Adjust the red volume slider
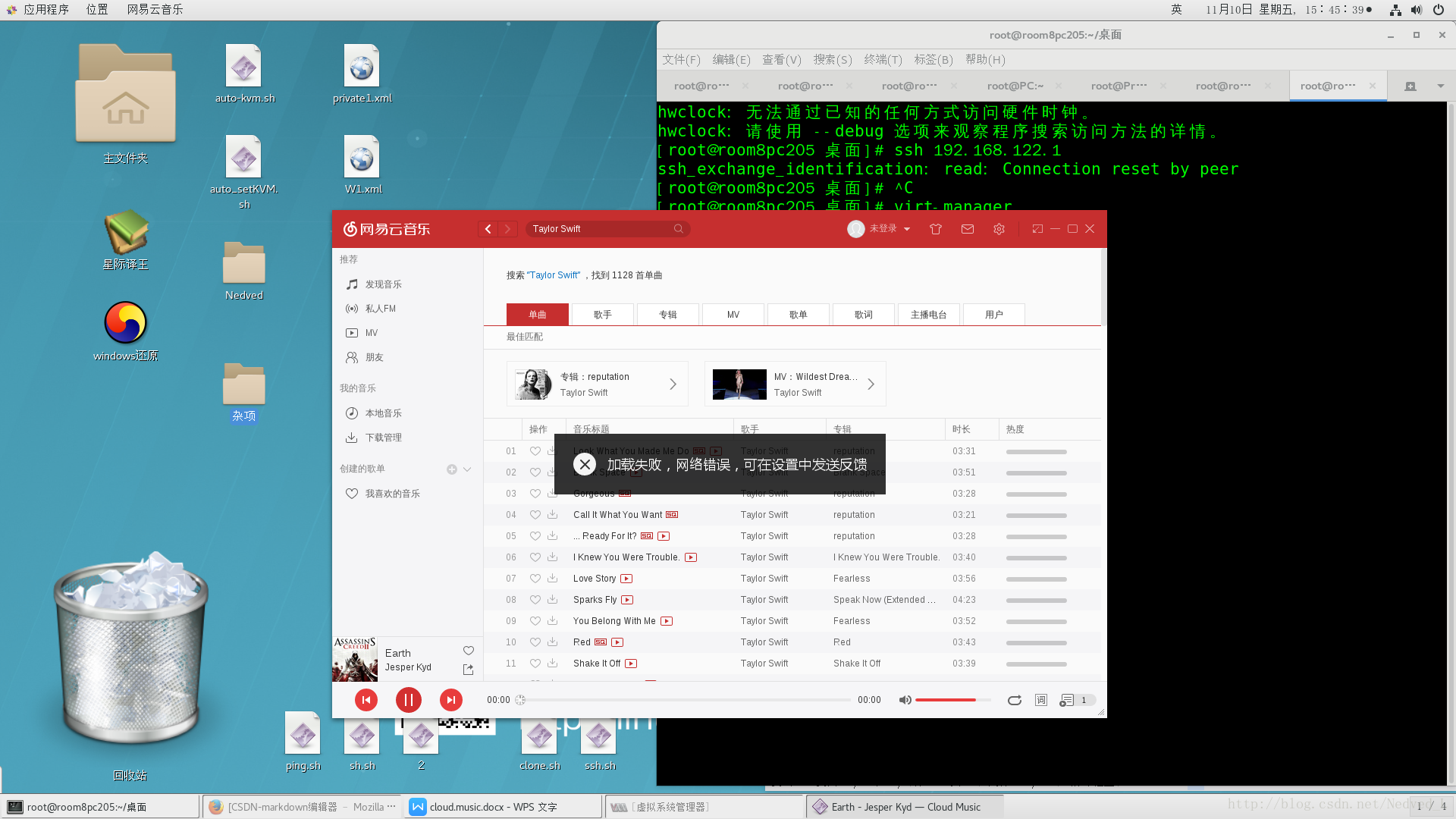This screenshot has height=819, width=1456. (952, 700)
